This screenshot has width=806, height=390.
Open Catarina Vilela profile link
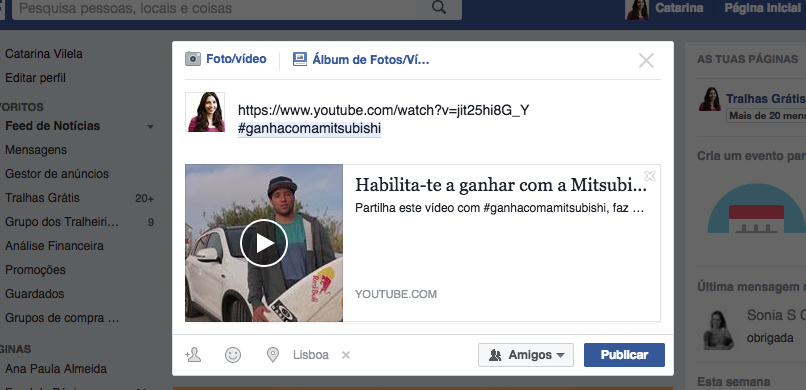pyautogui.click(x=44, y=54)
